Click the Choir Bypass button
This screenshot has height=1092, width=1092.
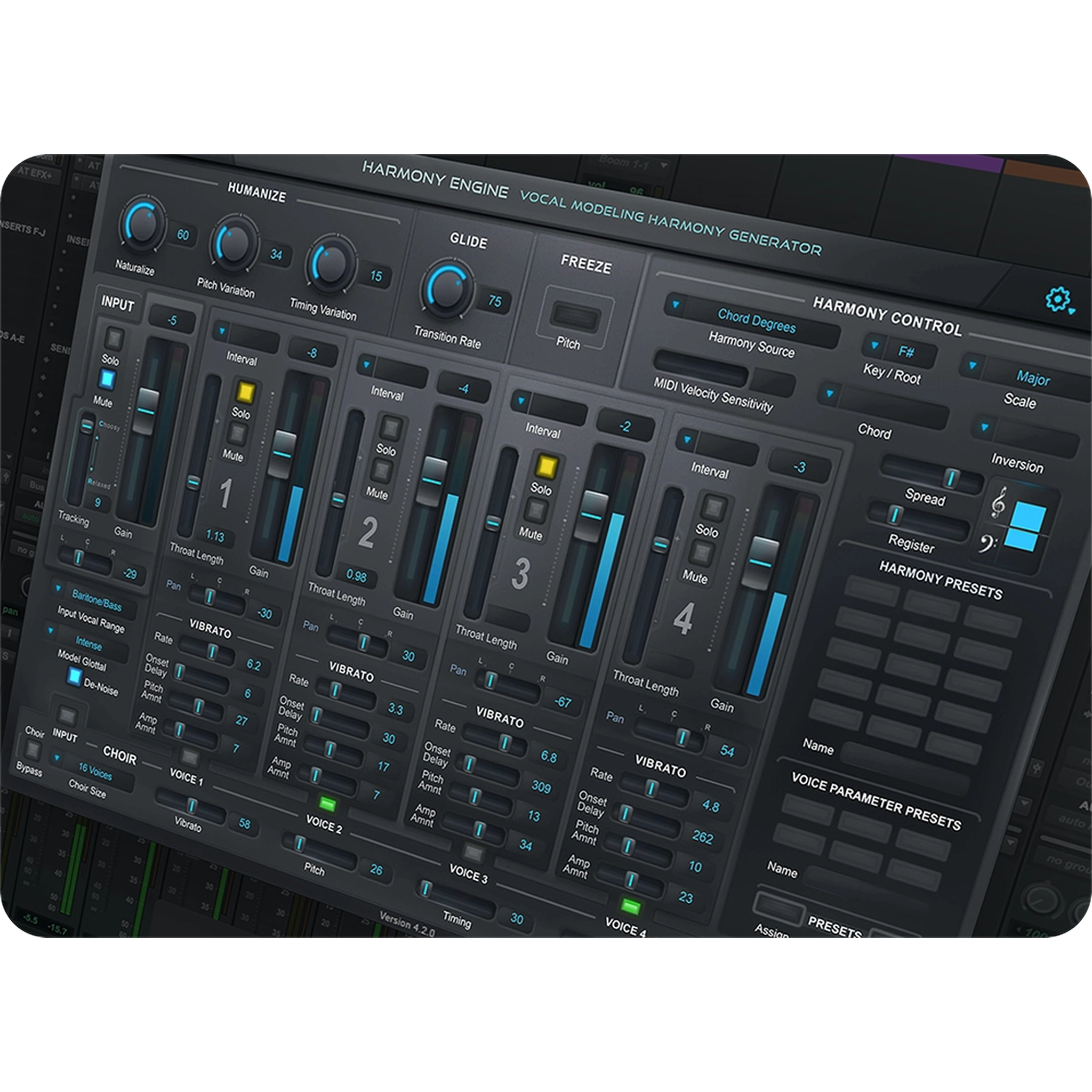(34, 751)
